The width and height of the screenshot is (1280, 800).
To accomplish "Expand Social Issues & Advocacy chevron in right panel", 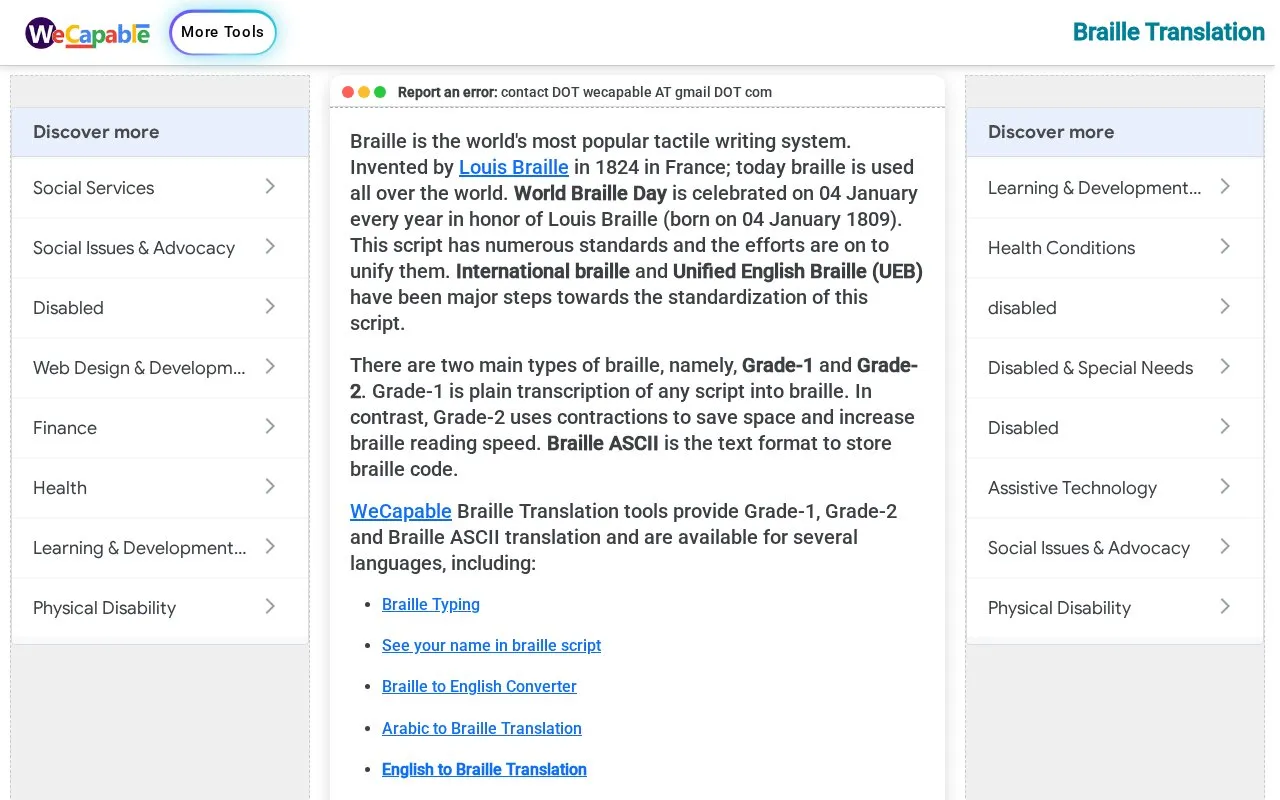I will 1225,546.
